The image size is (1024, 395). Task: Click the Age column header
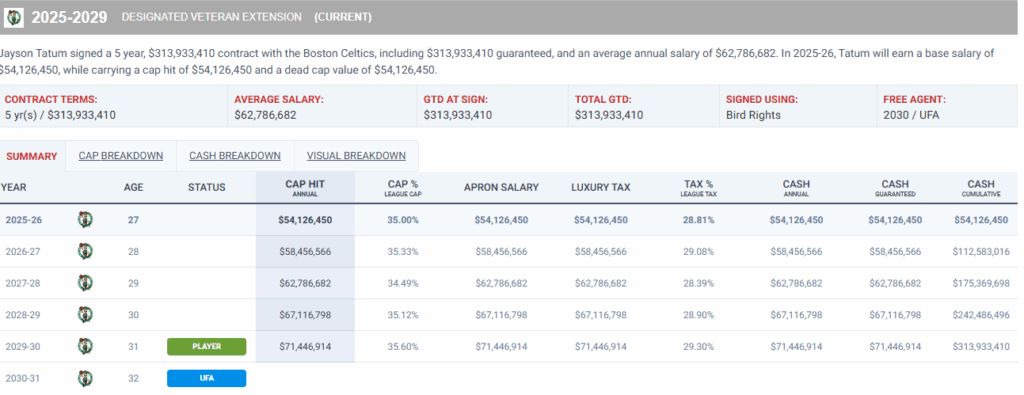[x=133, y=187]
